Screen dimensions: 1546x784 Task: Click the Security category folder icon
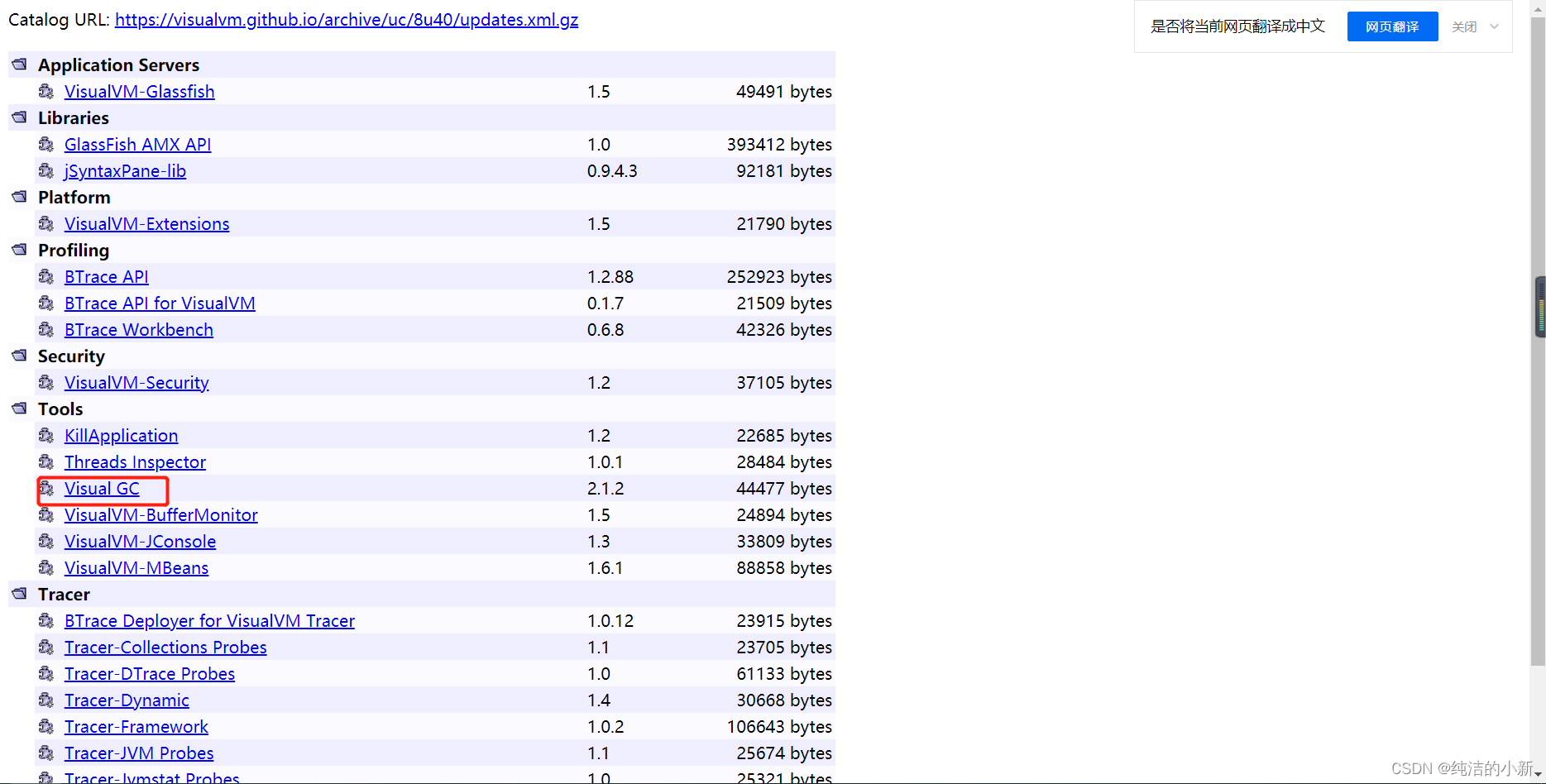[x=20, y=355]
